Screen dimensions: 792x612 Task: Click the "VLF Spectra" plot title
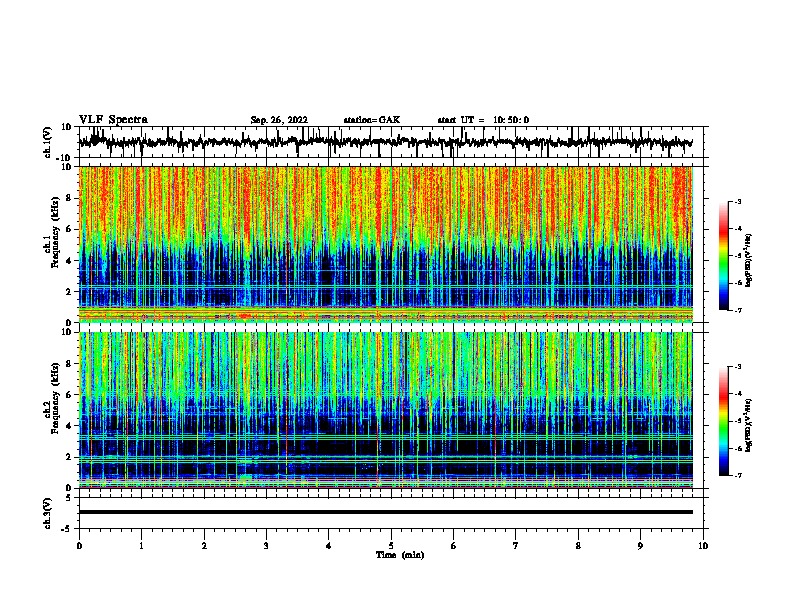tap(113, 119)
